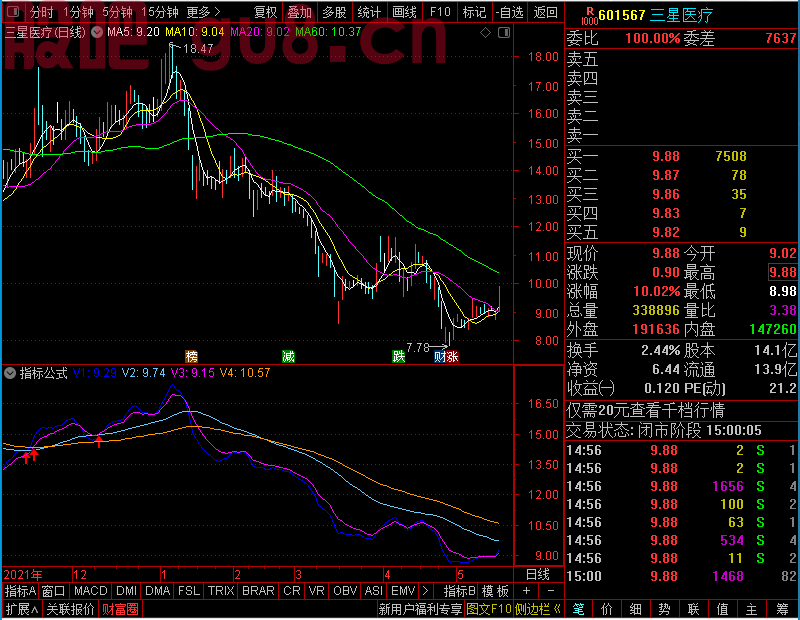Select the EMV indicator tab
Screen dimensions: 800x620
pyautogui.click(x=403, y=591)
